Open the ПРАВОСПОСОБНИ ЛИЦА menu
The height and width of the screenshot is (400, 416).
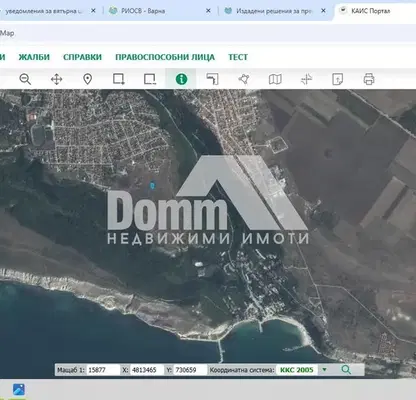165,57
